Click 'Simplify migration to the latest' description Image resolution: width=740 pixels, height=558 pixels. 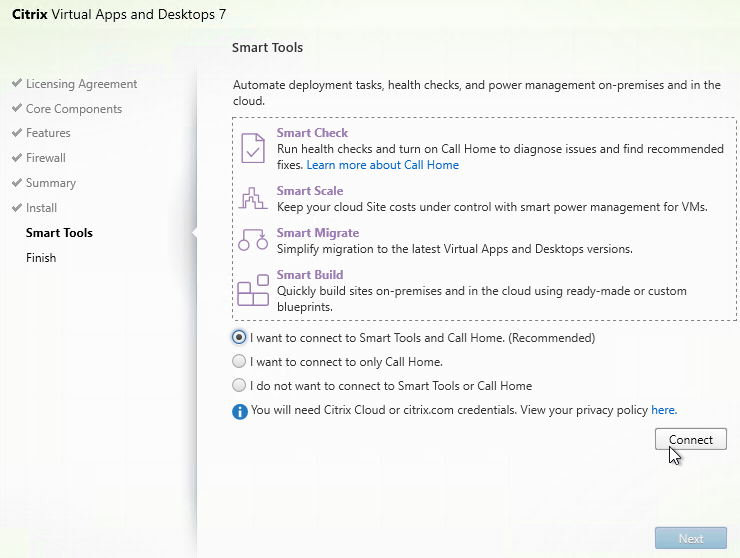click(x=455, y=249)
